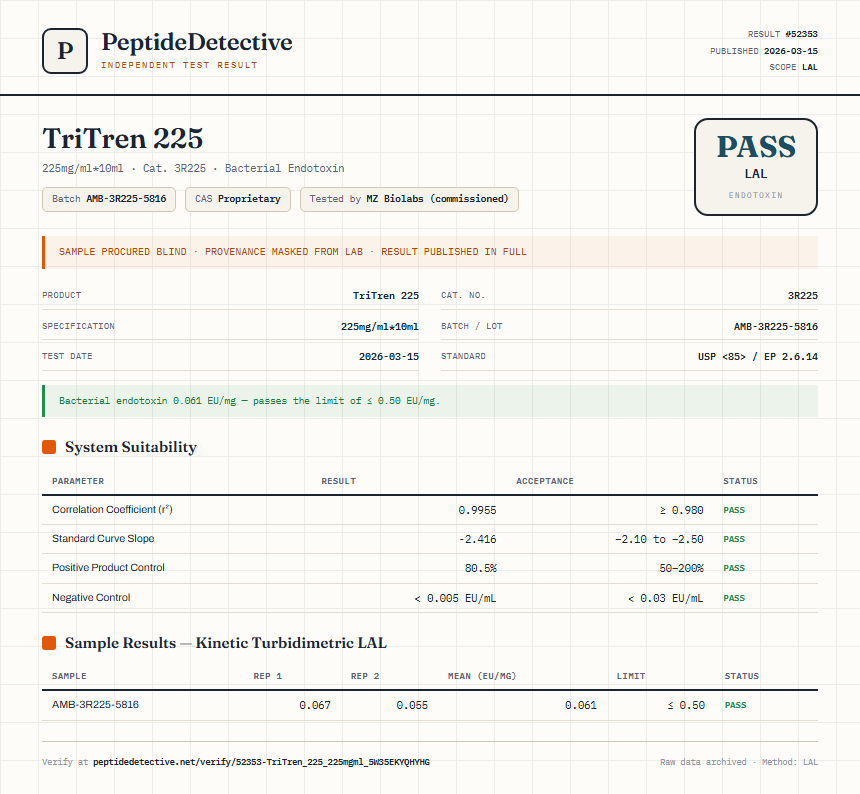Click the CAS Proprietary pill
The width and height of the screenshot is (860, 794).
(x=237, y=199)
